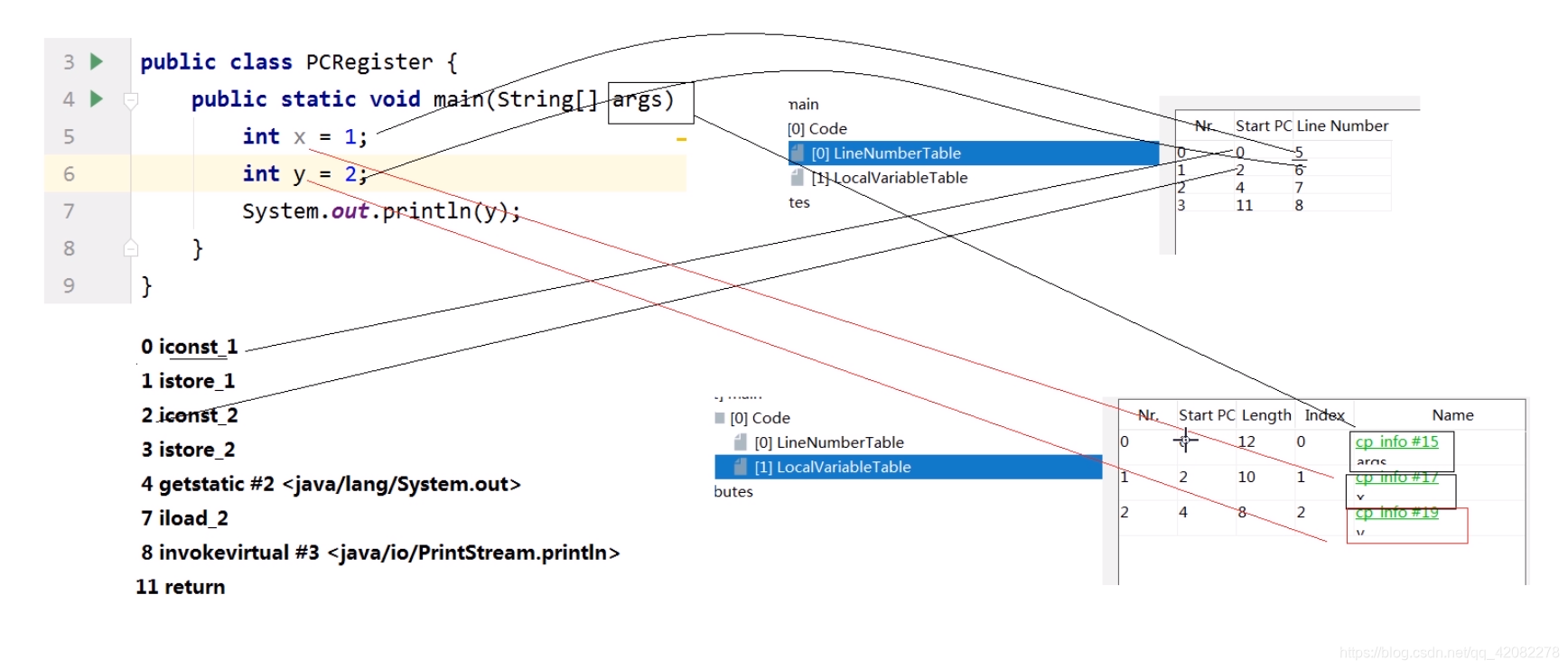
Task: Click the bytecode line '7 iload_2'
Action: (184, 518)
